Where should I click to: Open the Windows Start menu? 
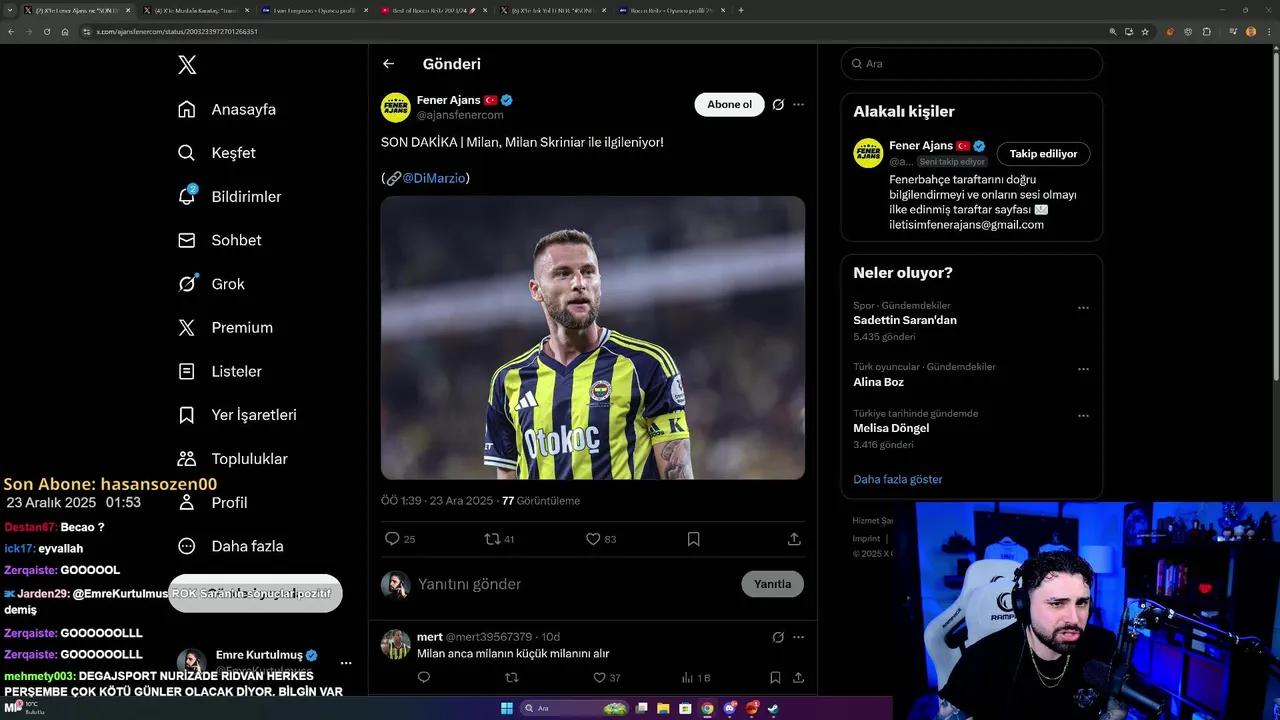(x=507, y=708)
